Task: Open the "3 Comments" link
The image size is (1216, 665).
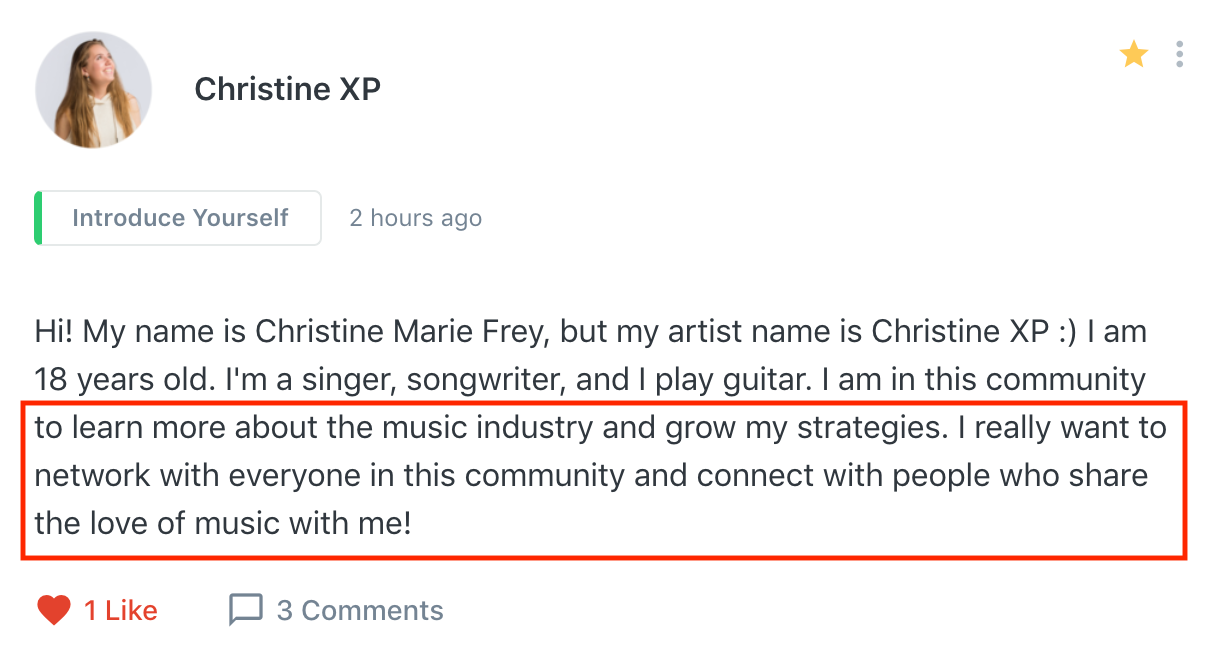Action: click(x=359, y=610)
